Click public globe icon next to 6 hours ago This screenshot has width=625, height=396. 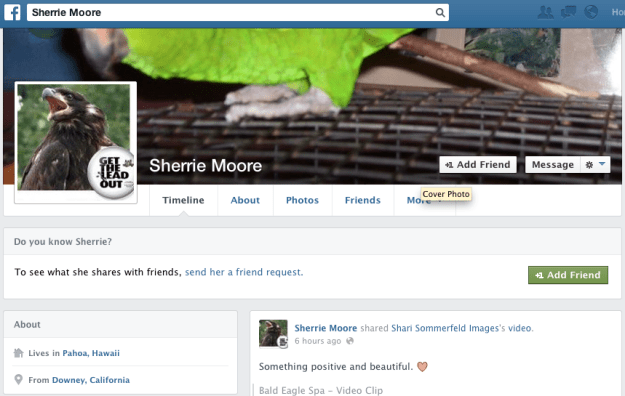(x=350, y=341)
